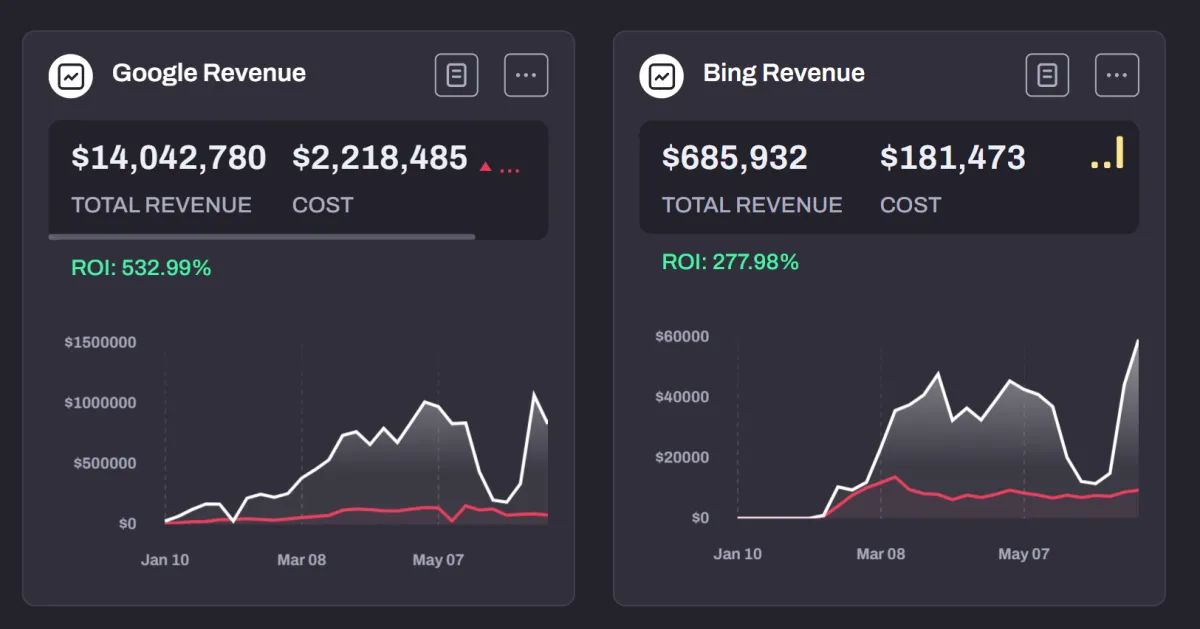
Task: Click the ROI: 277.98% text
Action: click(x=731, y=262)
